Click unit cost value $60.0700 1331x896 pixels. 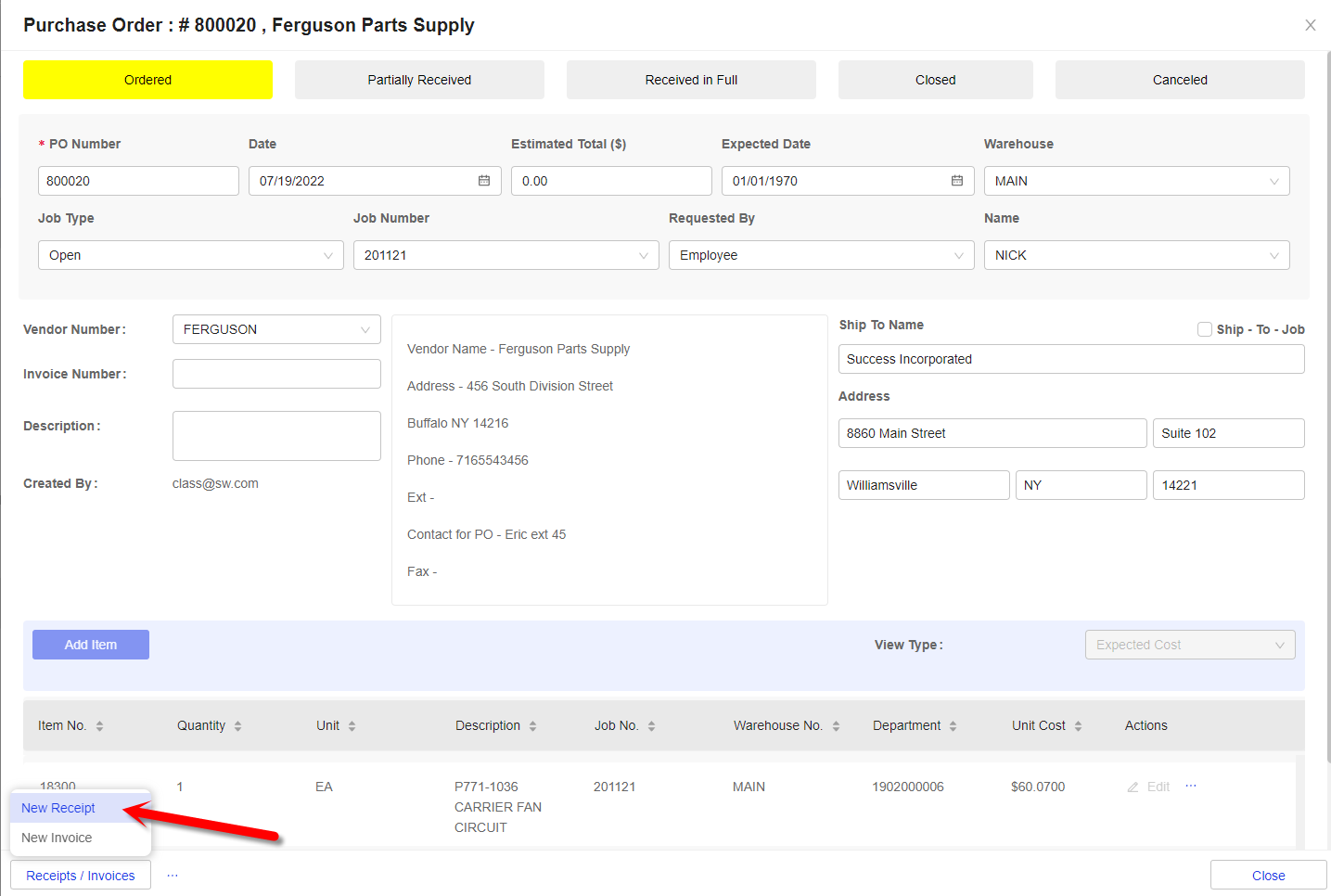tap(1038, 787)
